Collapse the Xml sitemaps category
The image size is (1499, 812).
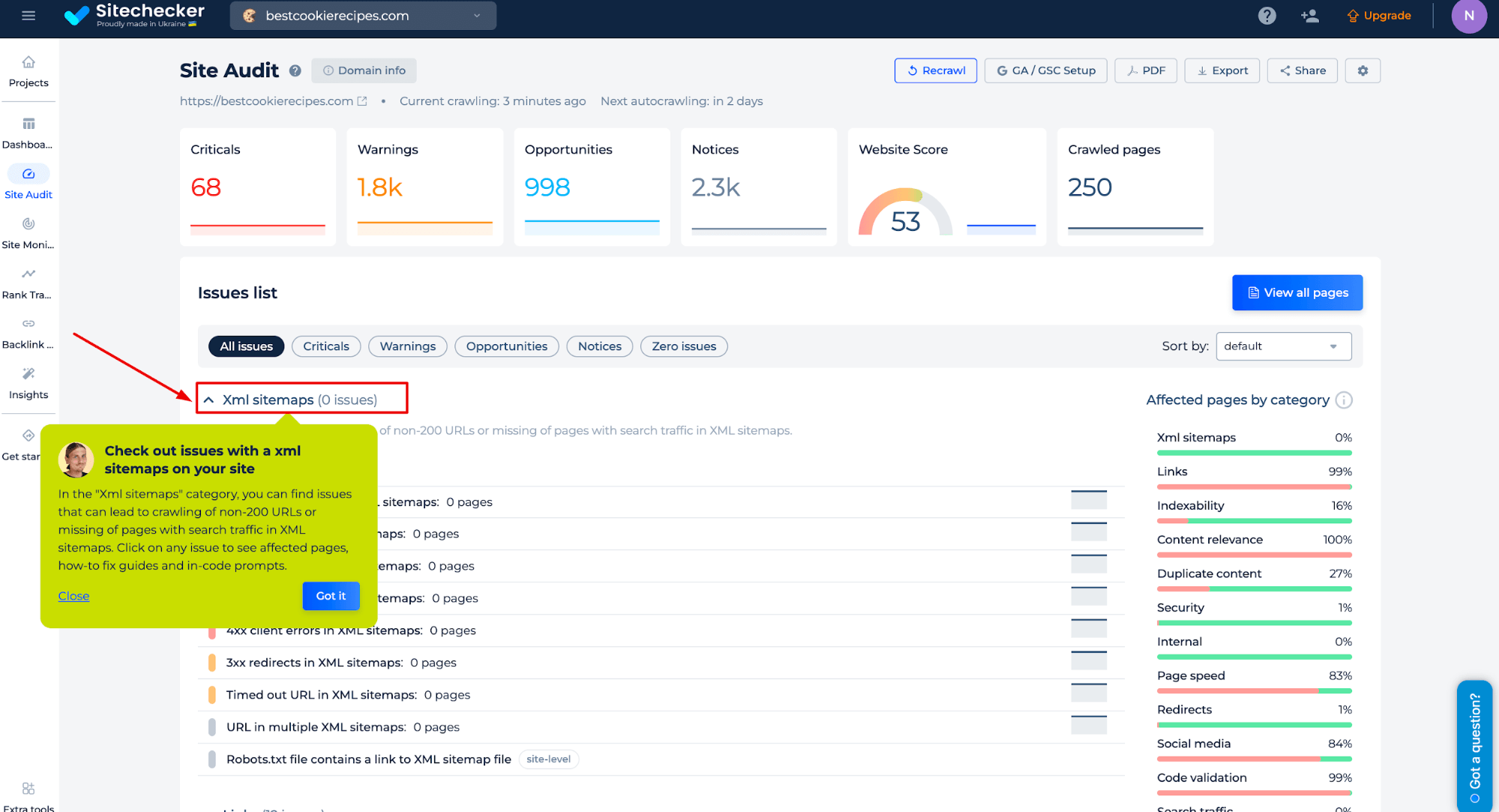(x=208, y=399)
